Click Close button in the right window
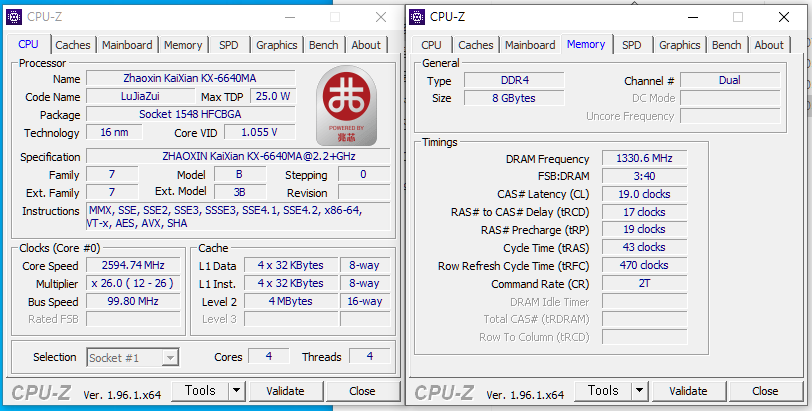 [765, 391]
